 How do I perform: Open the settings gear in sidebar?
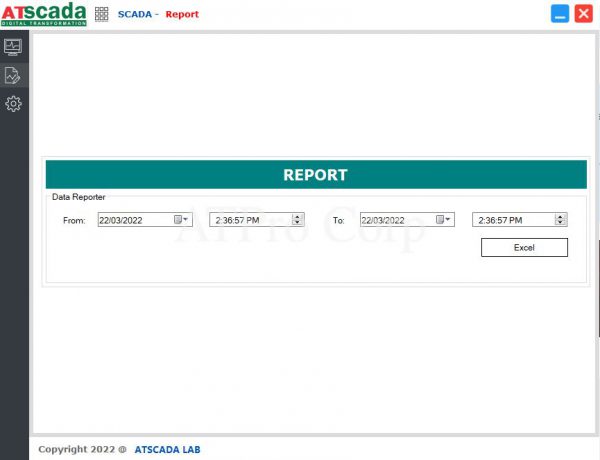pyautogui.click(x=14, y=103)
